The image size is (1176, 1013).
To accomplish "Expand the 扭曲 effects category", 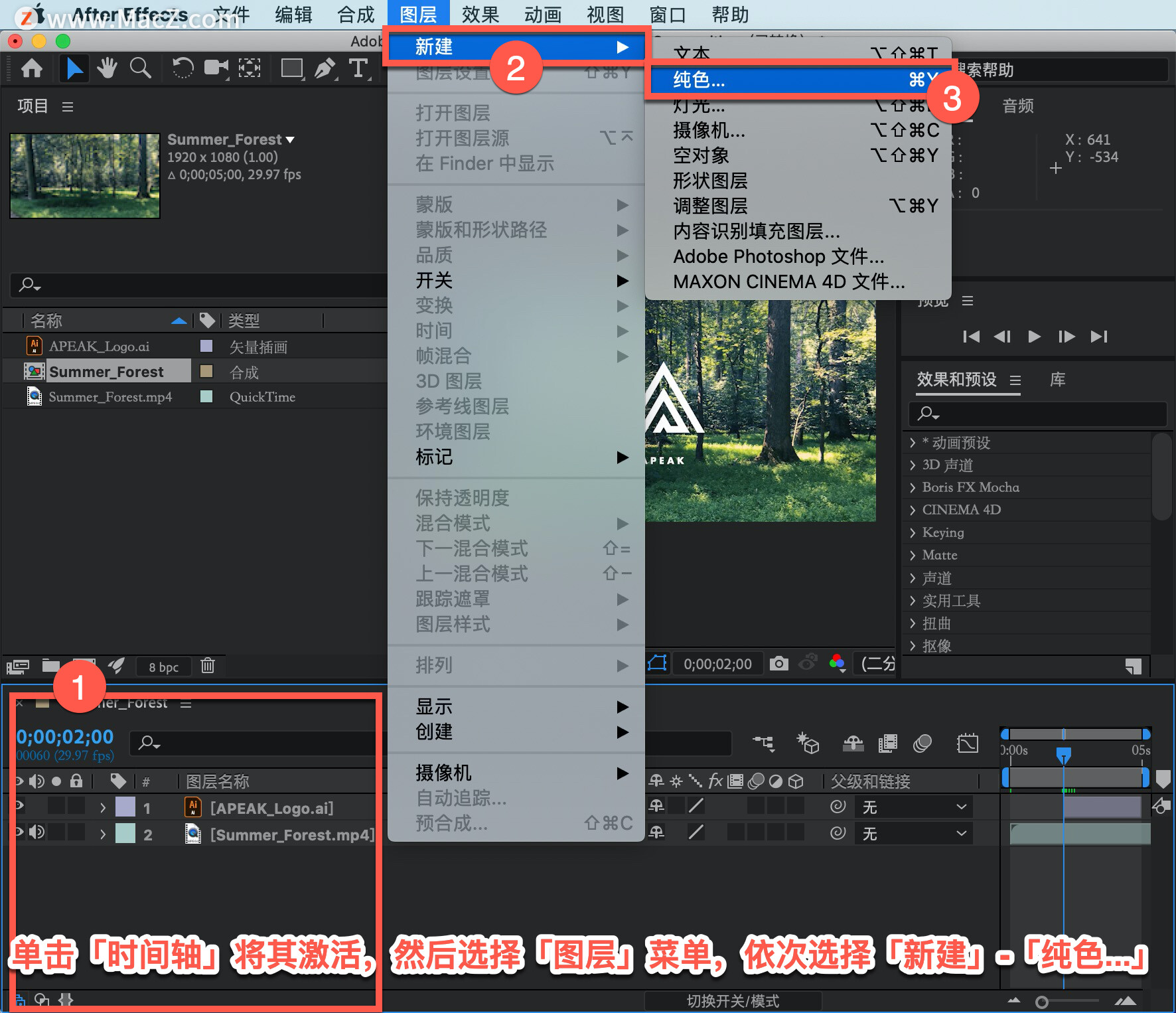I will pyautogui.click(x=913, y=623).
